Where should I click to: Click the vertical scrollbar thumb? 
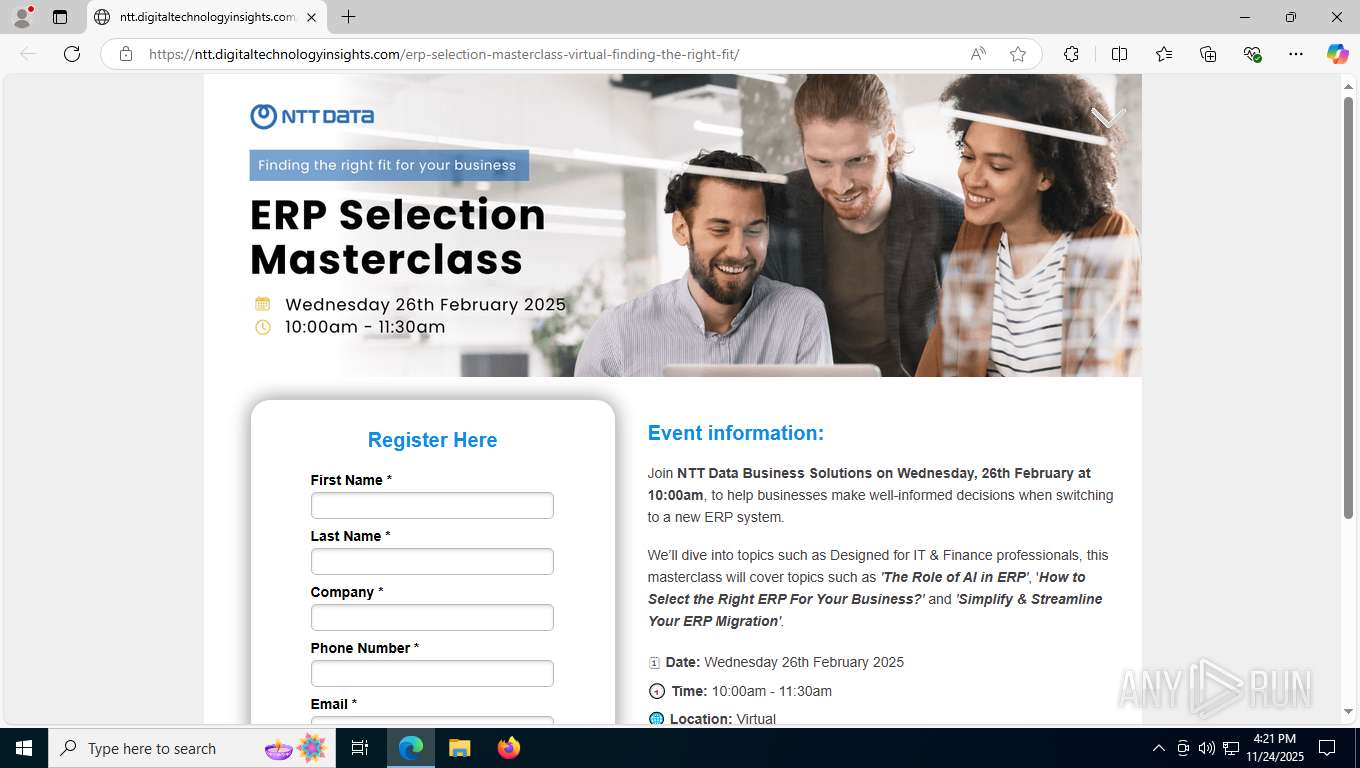(x=1348, y=307)
